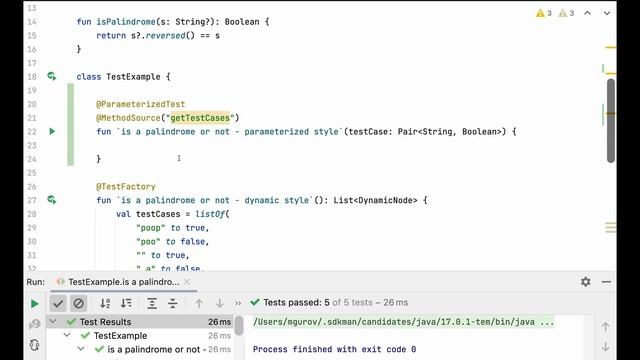Collapse the Test Results tree node
The image size is (640, 360).
53,322
